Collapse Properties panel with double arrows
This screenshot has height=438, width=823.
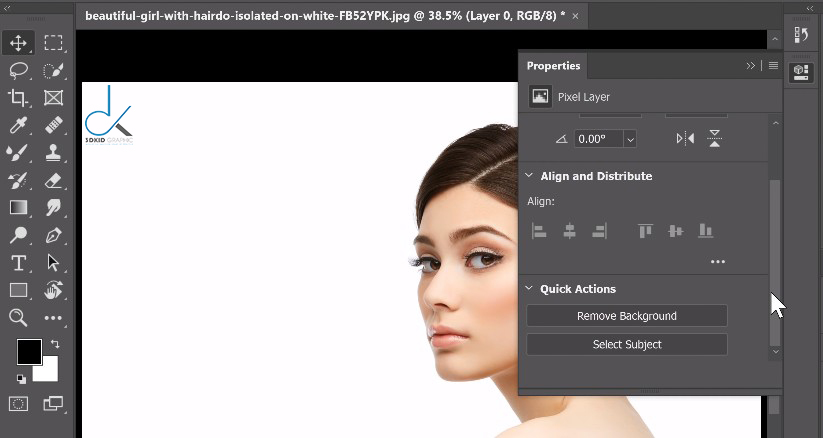pyautogui.click(x=751, y=66)
